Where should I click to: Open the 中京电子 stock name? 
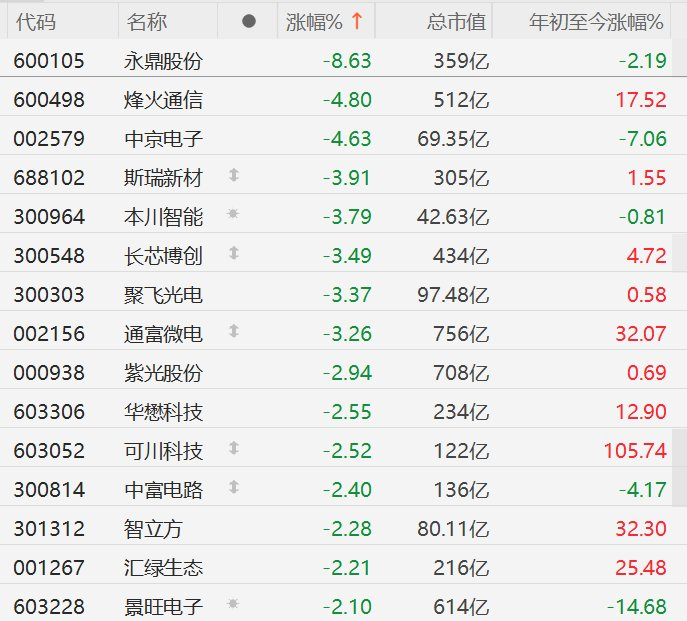pyautogui.click(x=163, y=139)
